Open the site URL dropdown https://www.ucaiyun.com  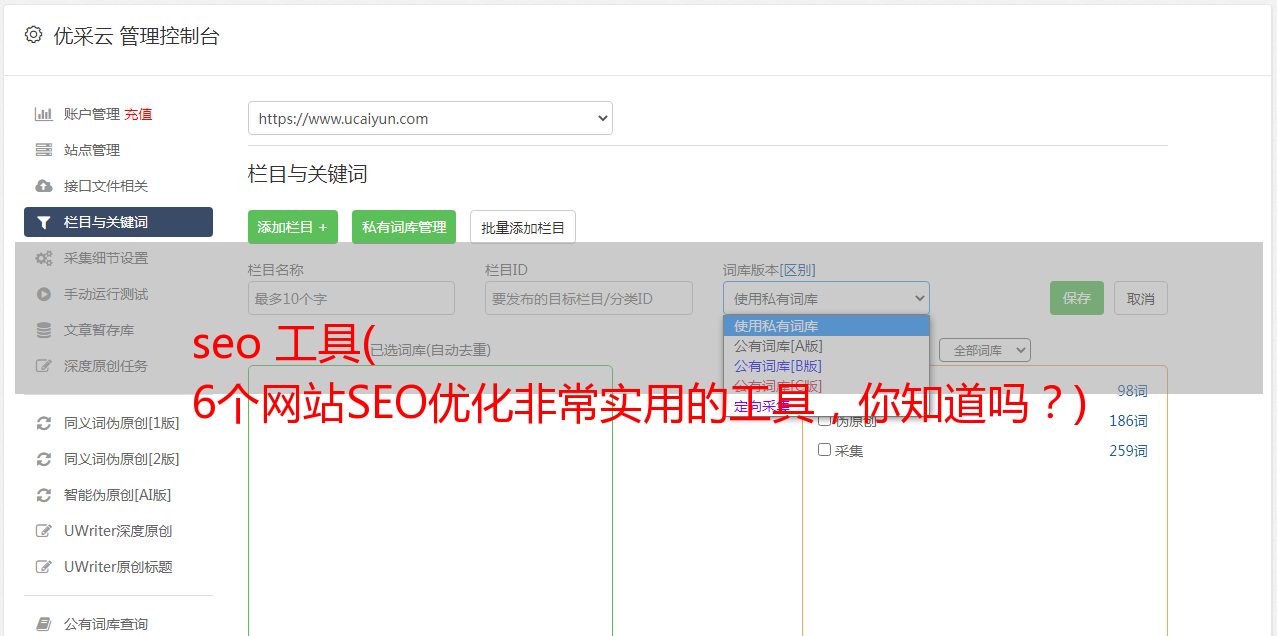coord(430,118)
